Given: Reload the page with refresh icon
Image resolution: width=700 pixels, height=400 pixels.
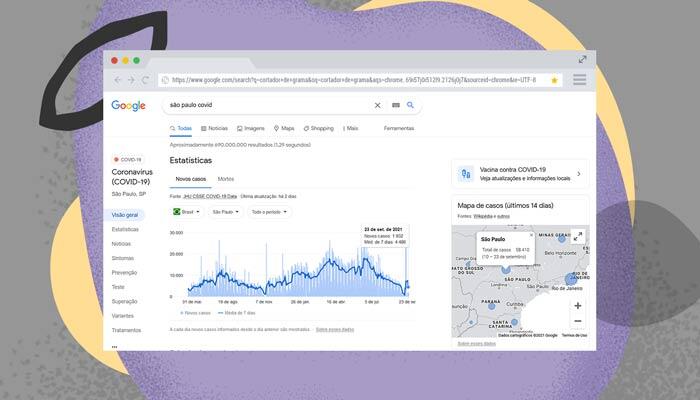Looking at the screenshot, I should 145,80.
